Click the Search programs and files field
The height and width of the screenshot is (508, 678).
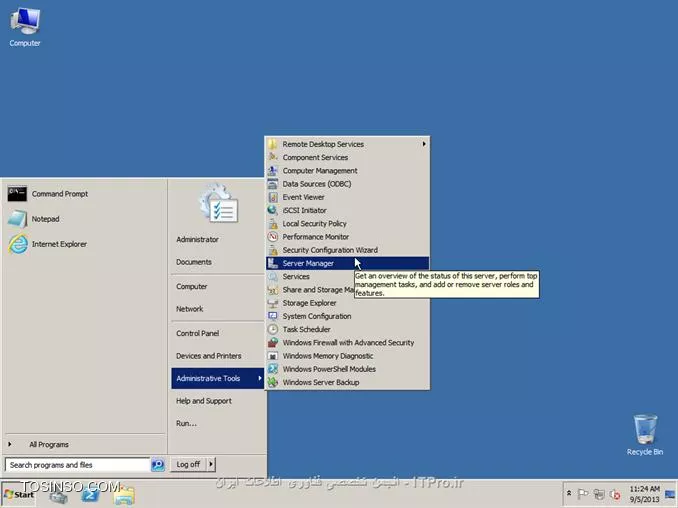click(78, 465)
